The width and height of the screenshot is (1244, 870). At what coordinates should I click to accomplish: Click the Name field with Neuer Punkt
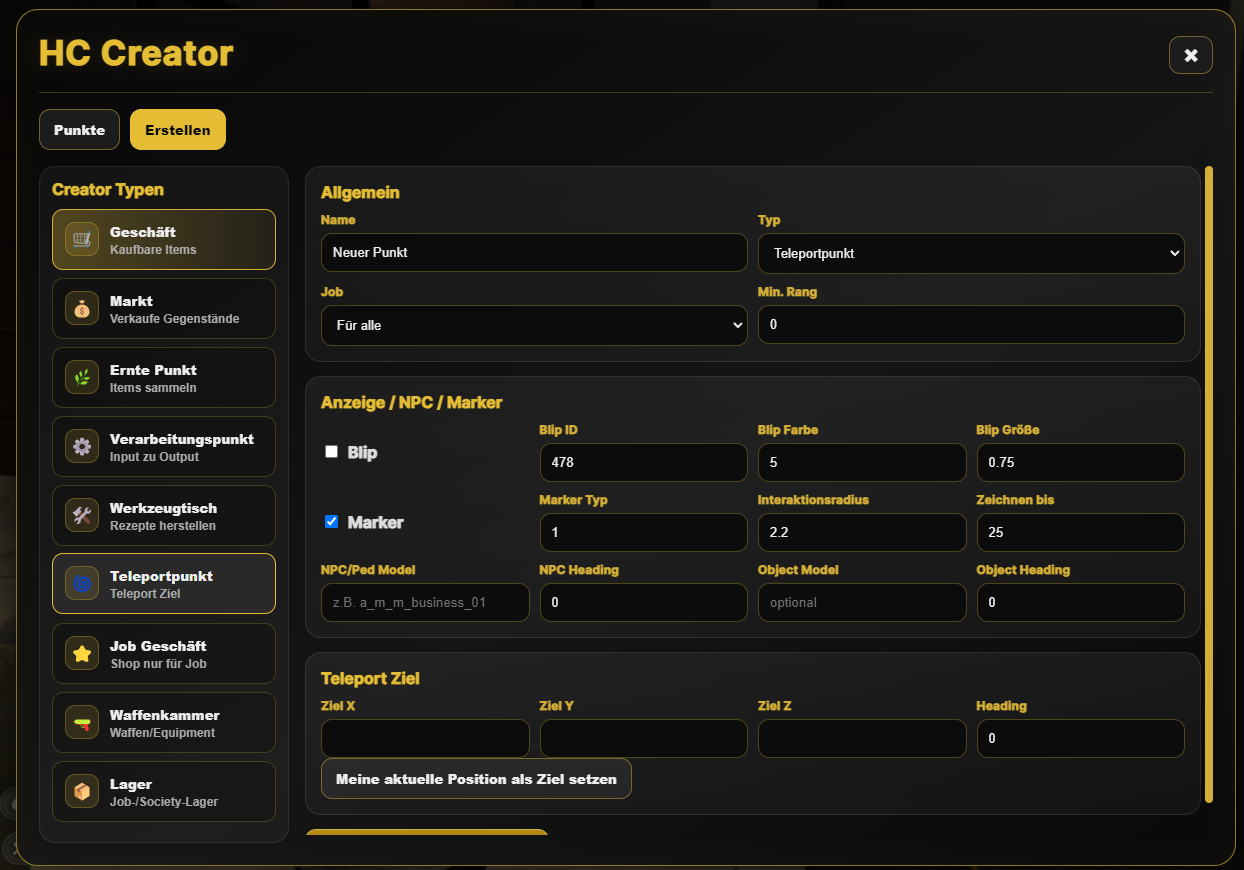point(534,252)
